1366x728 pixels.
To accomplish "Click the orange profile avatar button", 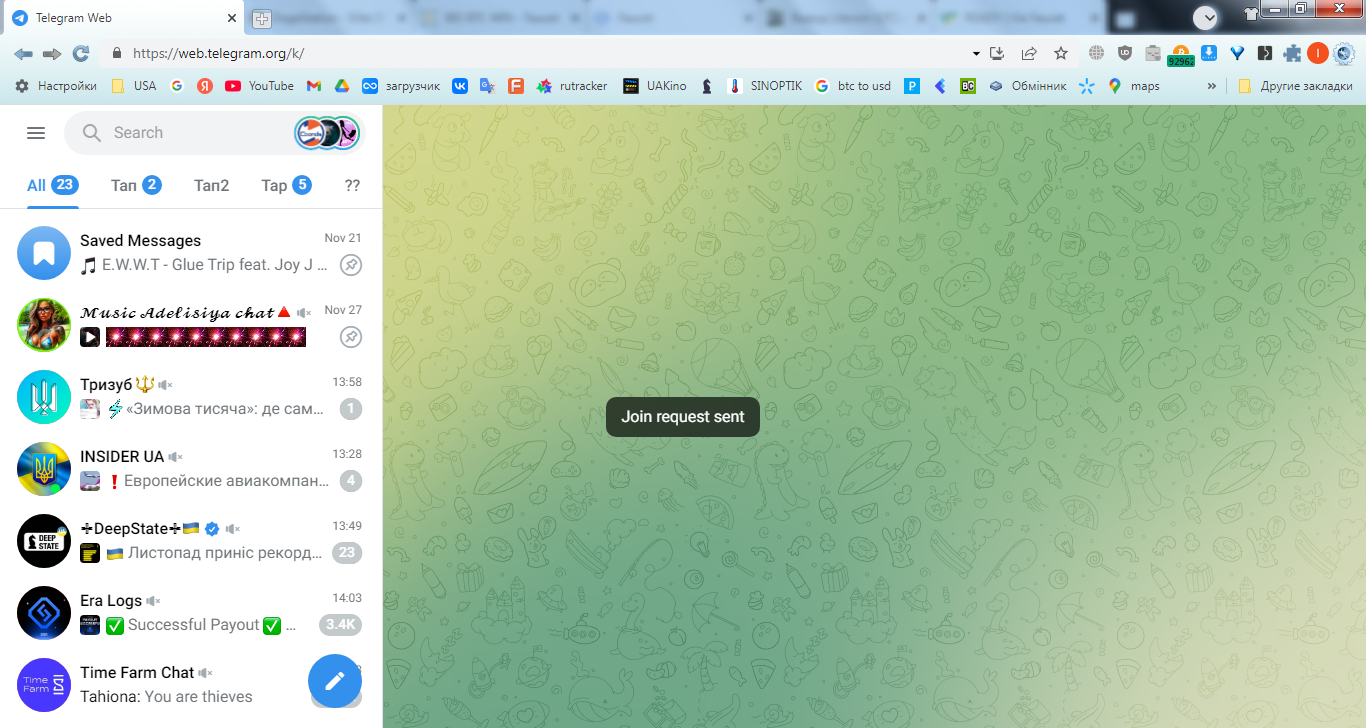I will point(1317,54).
